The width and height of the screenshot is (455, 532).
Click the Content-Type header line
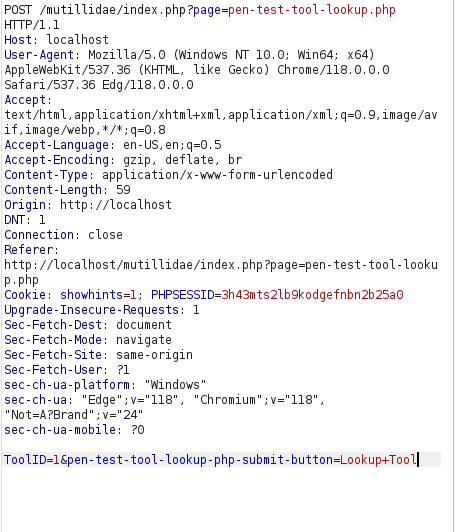point(168,175)
